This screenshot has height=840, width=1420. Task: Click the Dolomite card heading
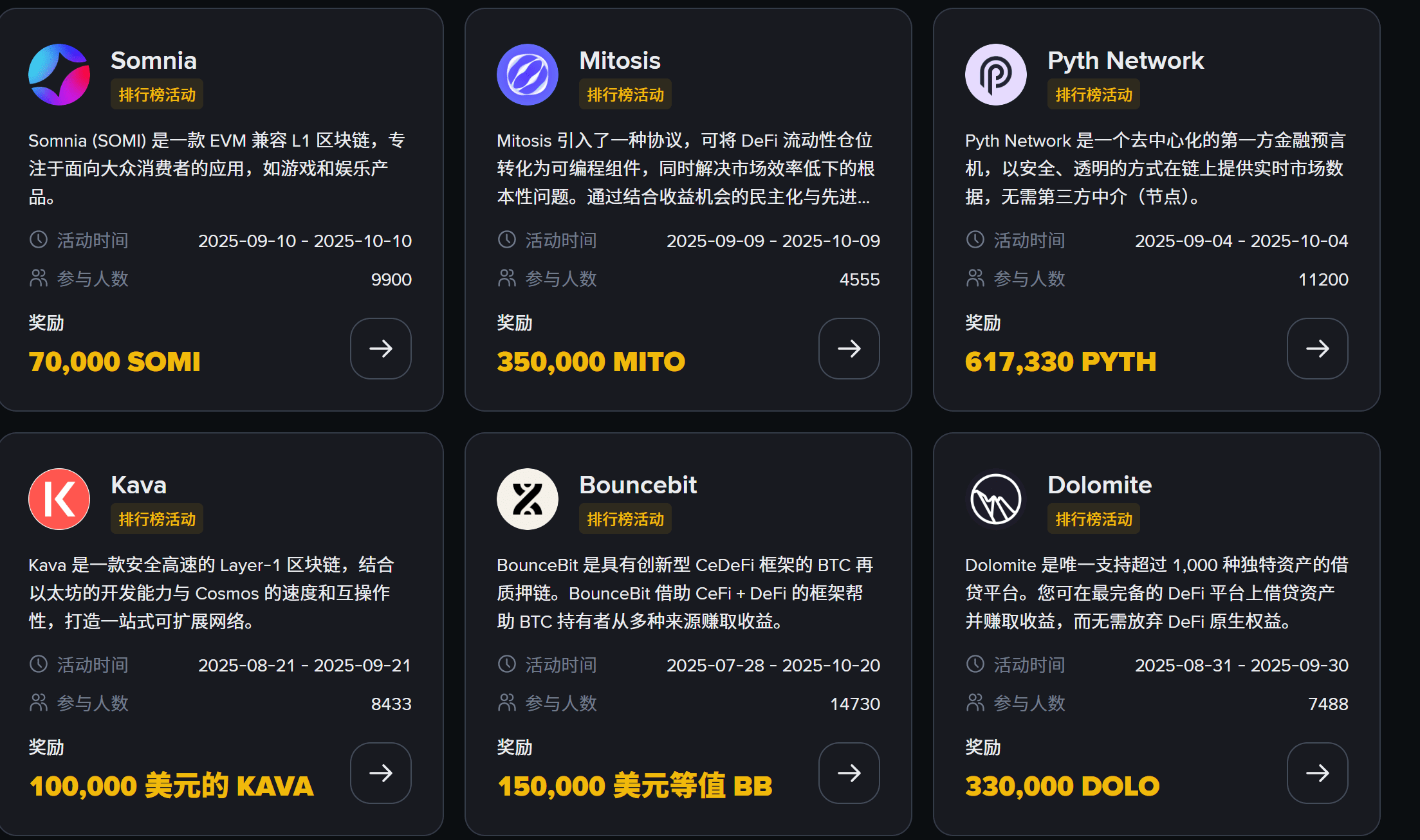click(1100, 485)
